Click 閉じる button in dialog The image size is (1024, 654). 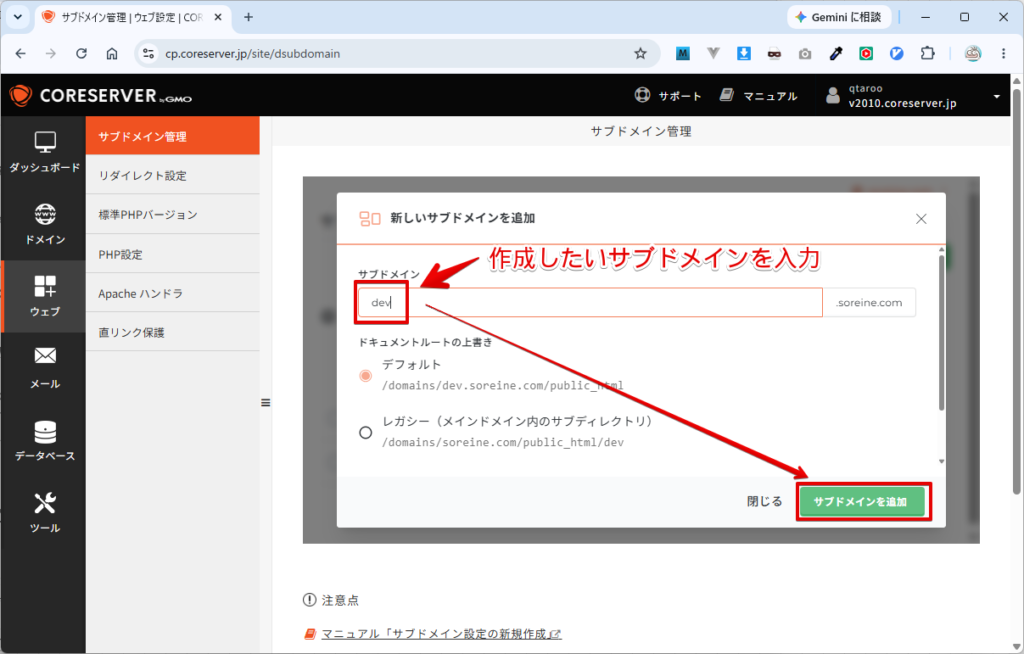tap(764, 501)
